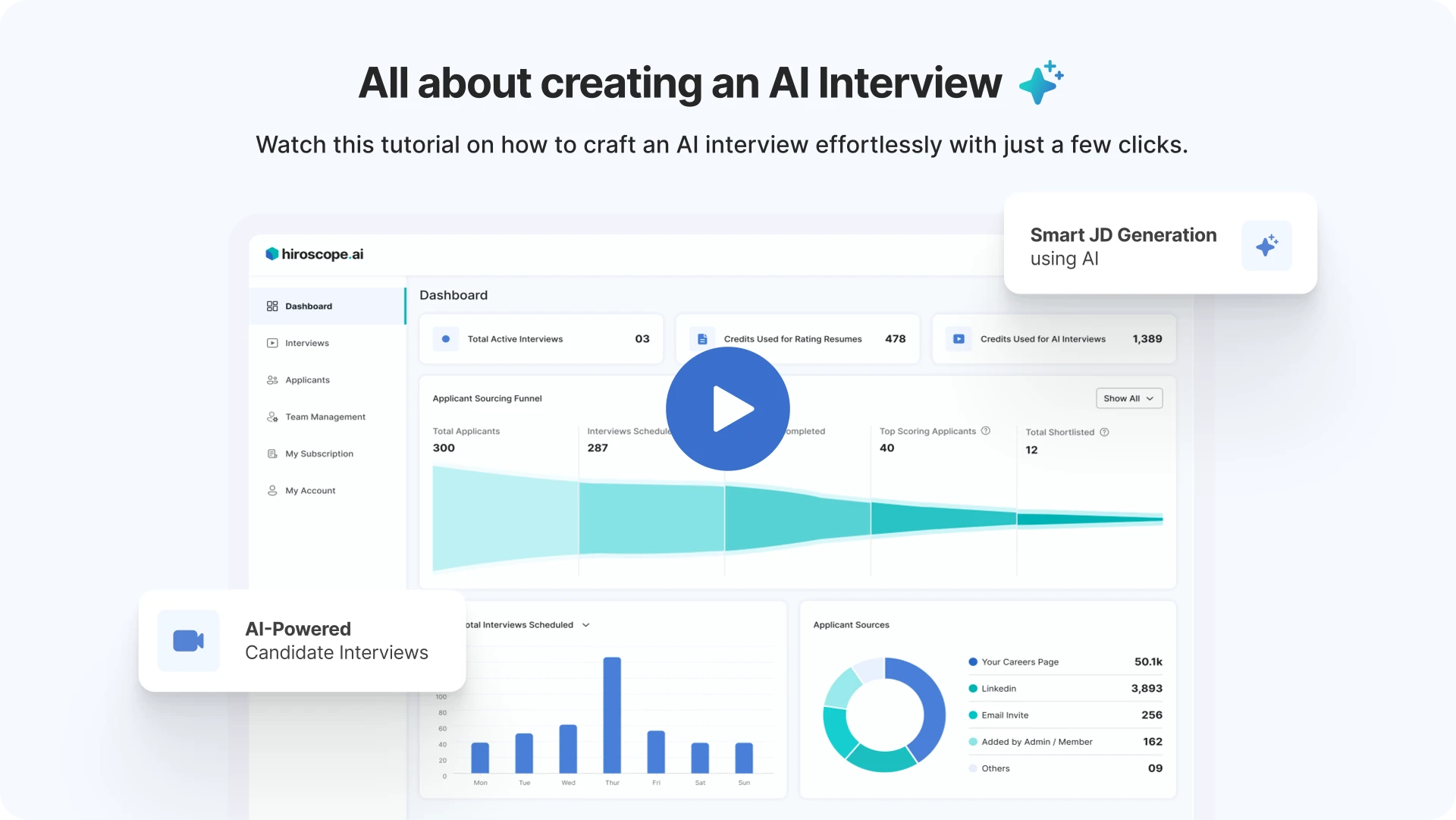The height and width of the screenshot is (820, 1456).
Task: Select the Dashboard item in the sidebar
Action: click(x=307, y=306)
